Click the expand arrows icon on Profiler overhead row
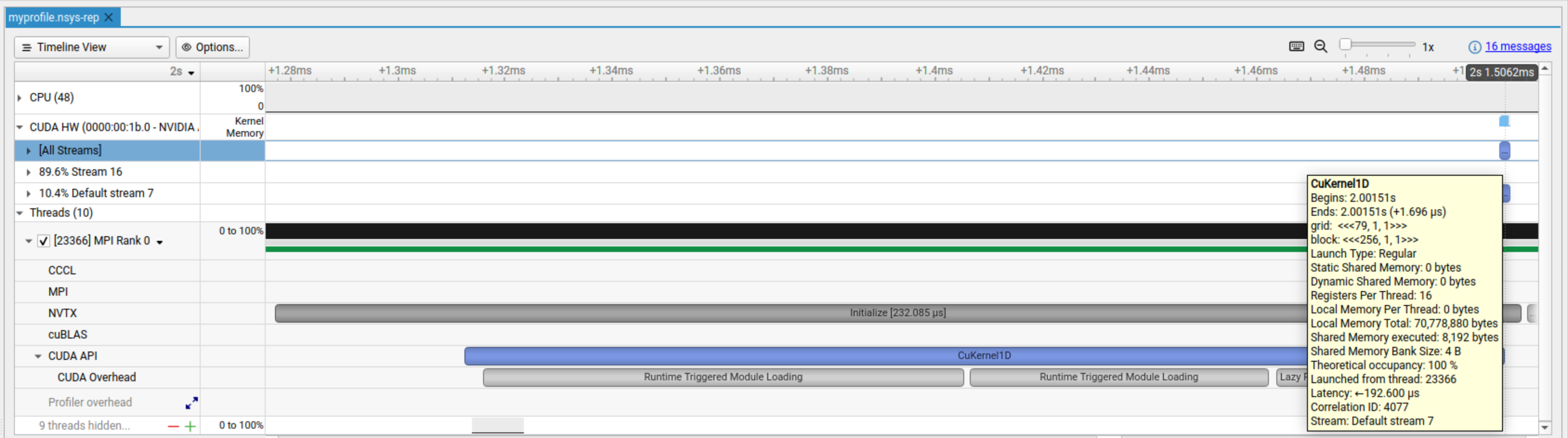Viewport: 1568px width, 438px height. (191, 403)
